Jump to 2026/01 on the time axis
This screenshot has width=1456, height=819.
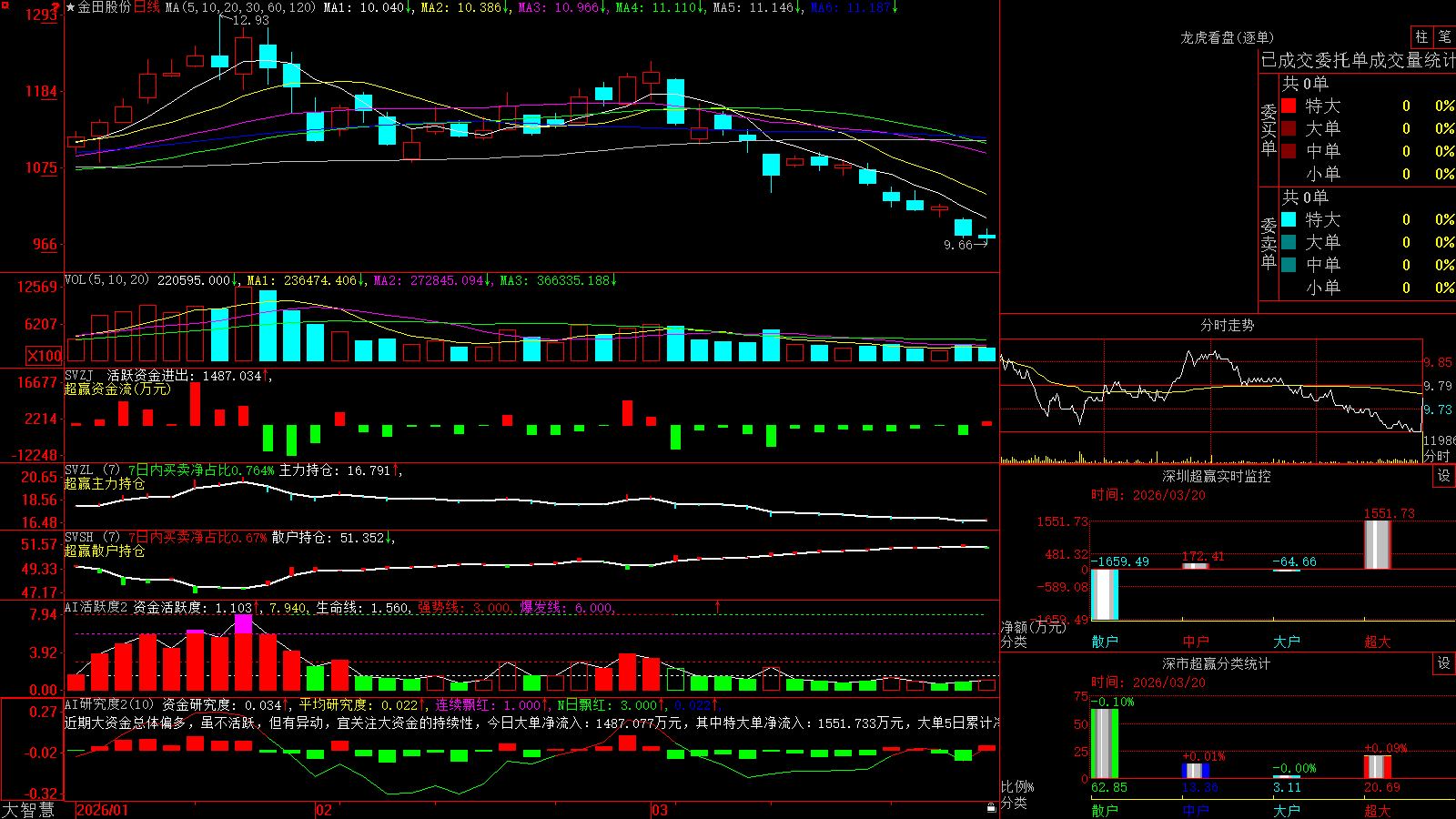tap(103, 810)
